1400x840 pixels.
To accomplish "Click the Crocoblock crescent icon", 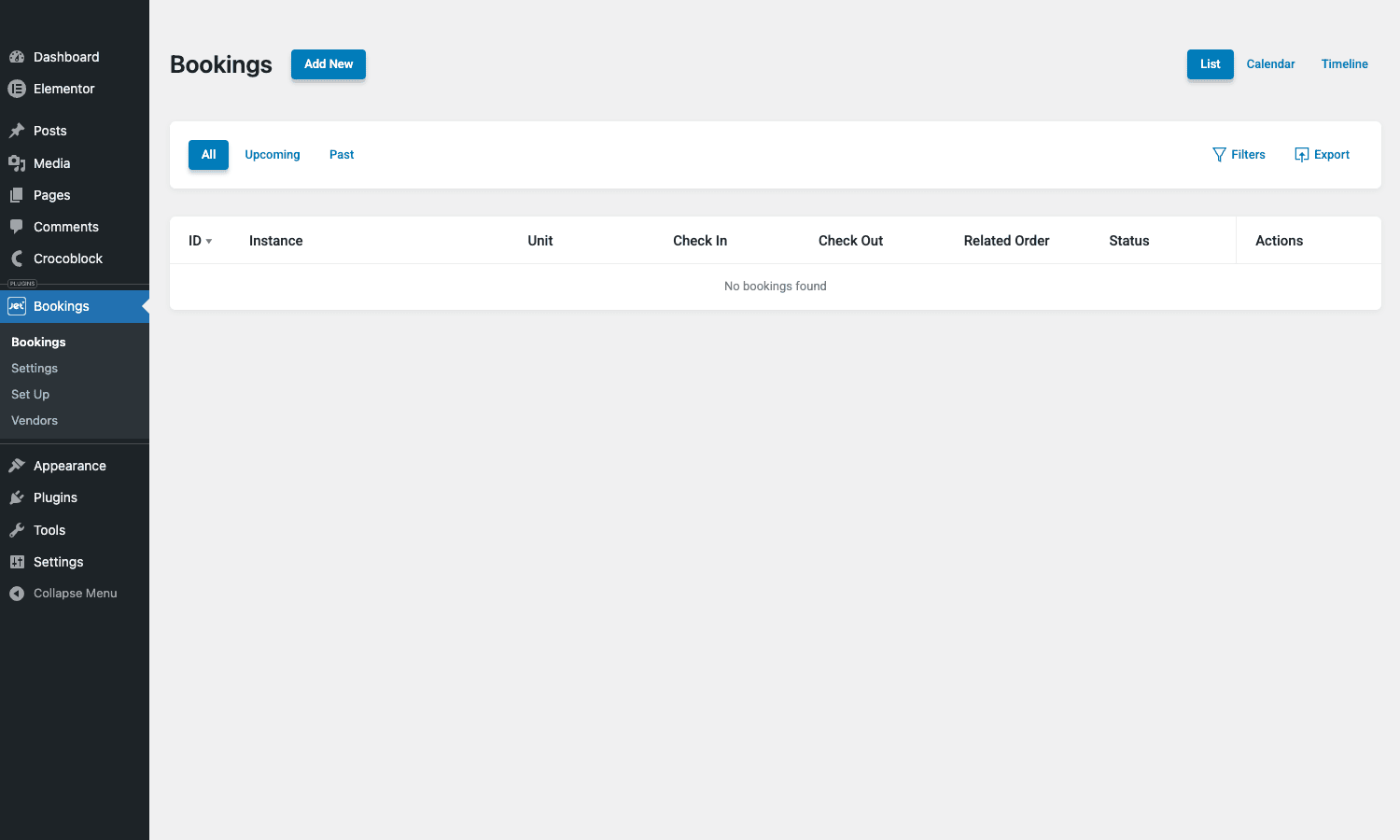I will 17,259.
